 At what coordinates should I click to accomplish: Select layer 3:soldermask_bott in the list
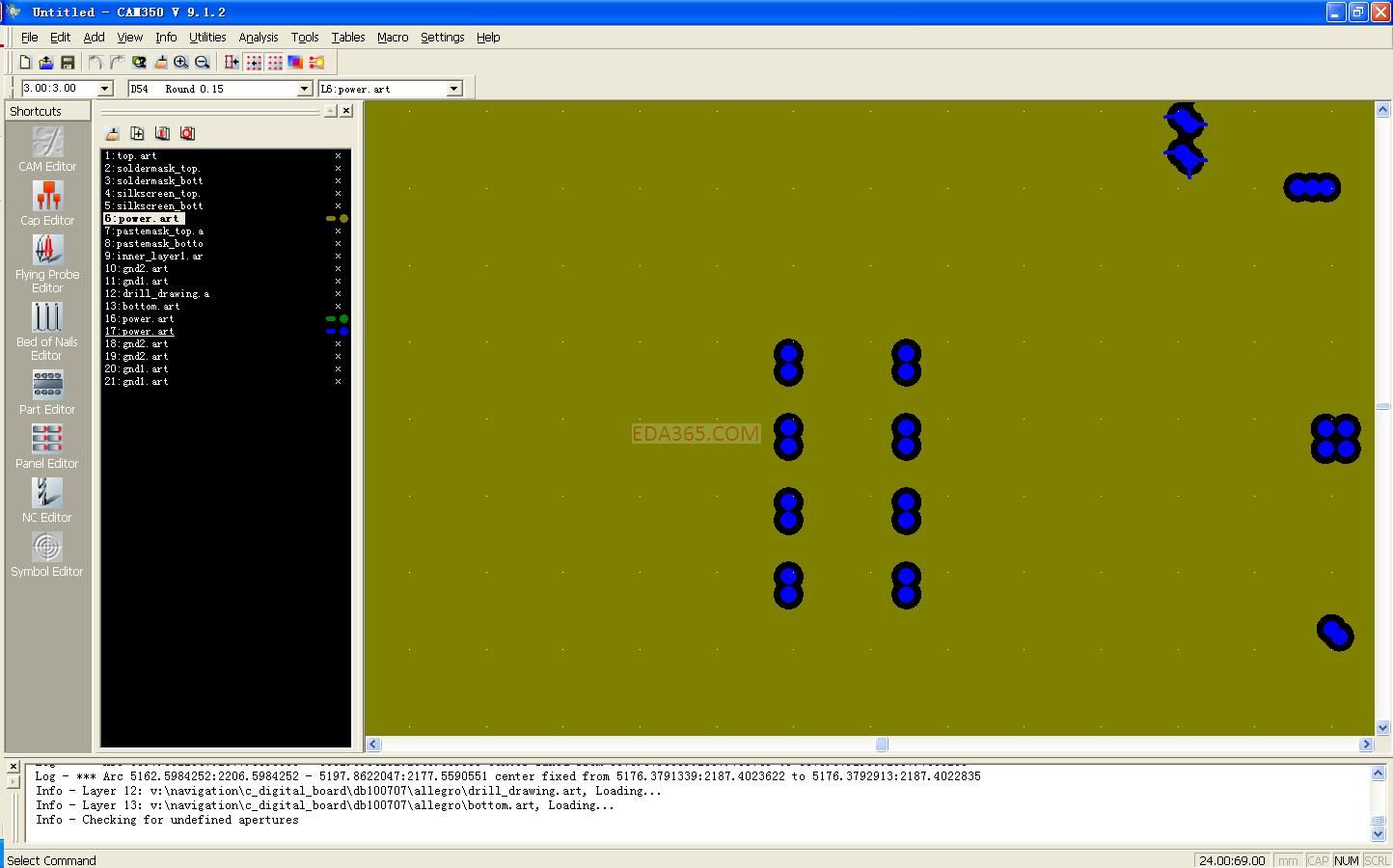(153, 180)
